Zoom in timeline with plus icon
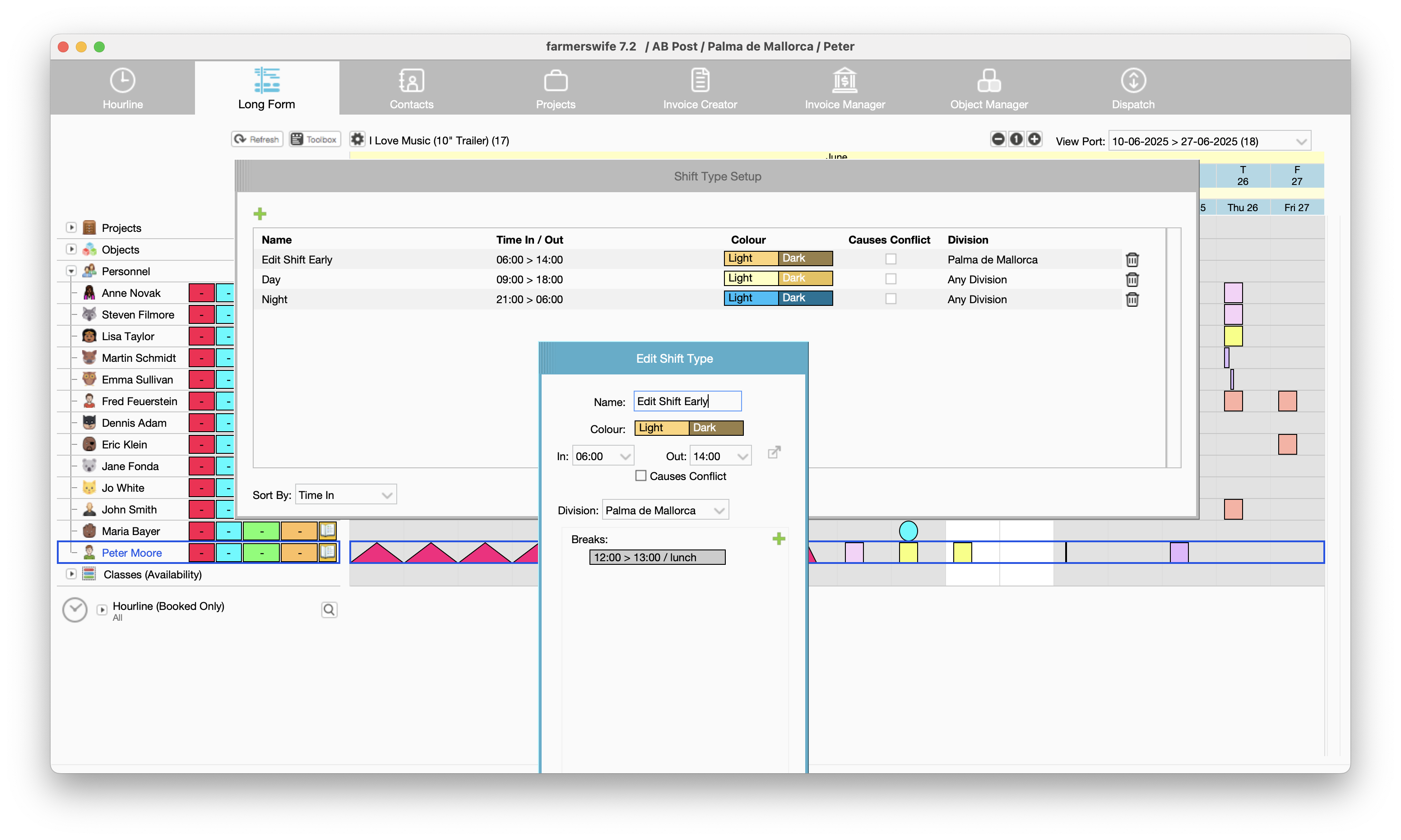The height and width of the screenshot is (840, 1401). [x=1034, y=139]
